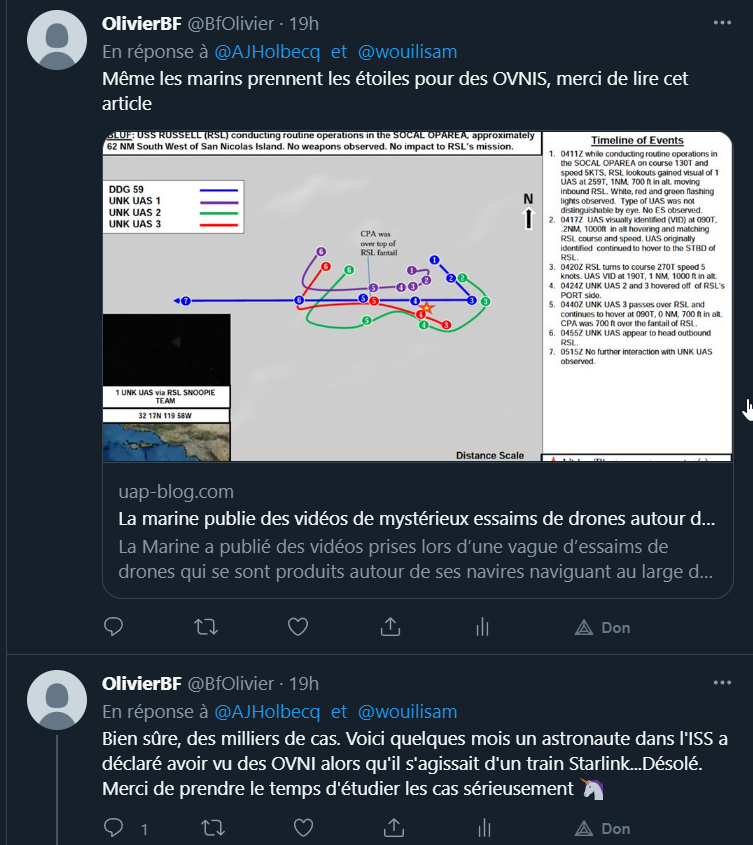Reply to the second tweet about Starlink
Screen dimensions: 753x845
pos(113,827)
